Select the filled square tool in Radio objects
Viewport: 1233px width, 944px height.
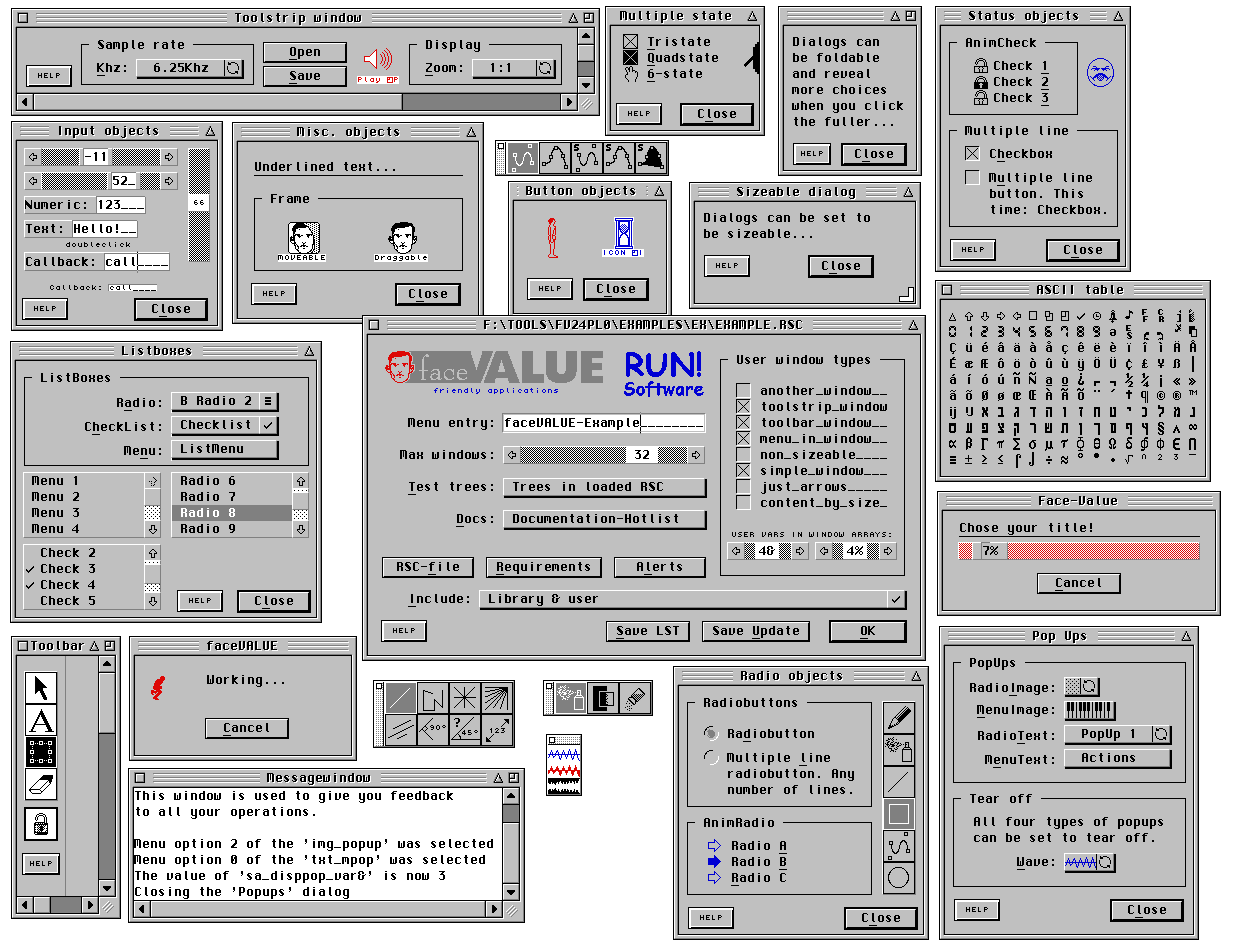(x=899, y=814)
